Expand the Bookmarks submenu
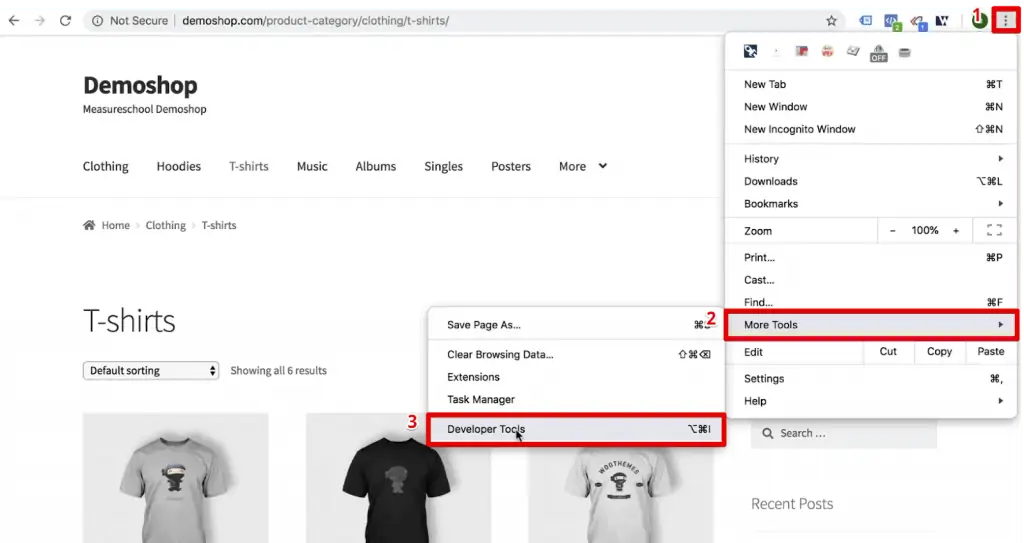1024x543 pixels. pos(871,204)
